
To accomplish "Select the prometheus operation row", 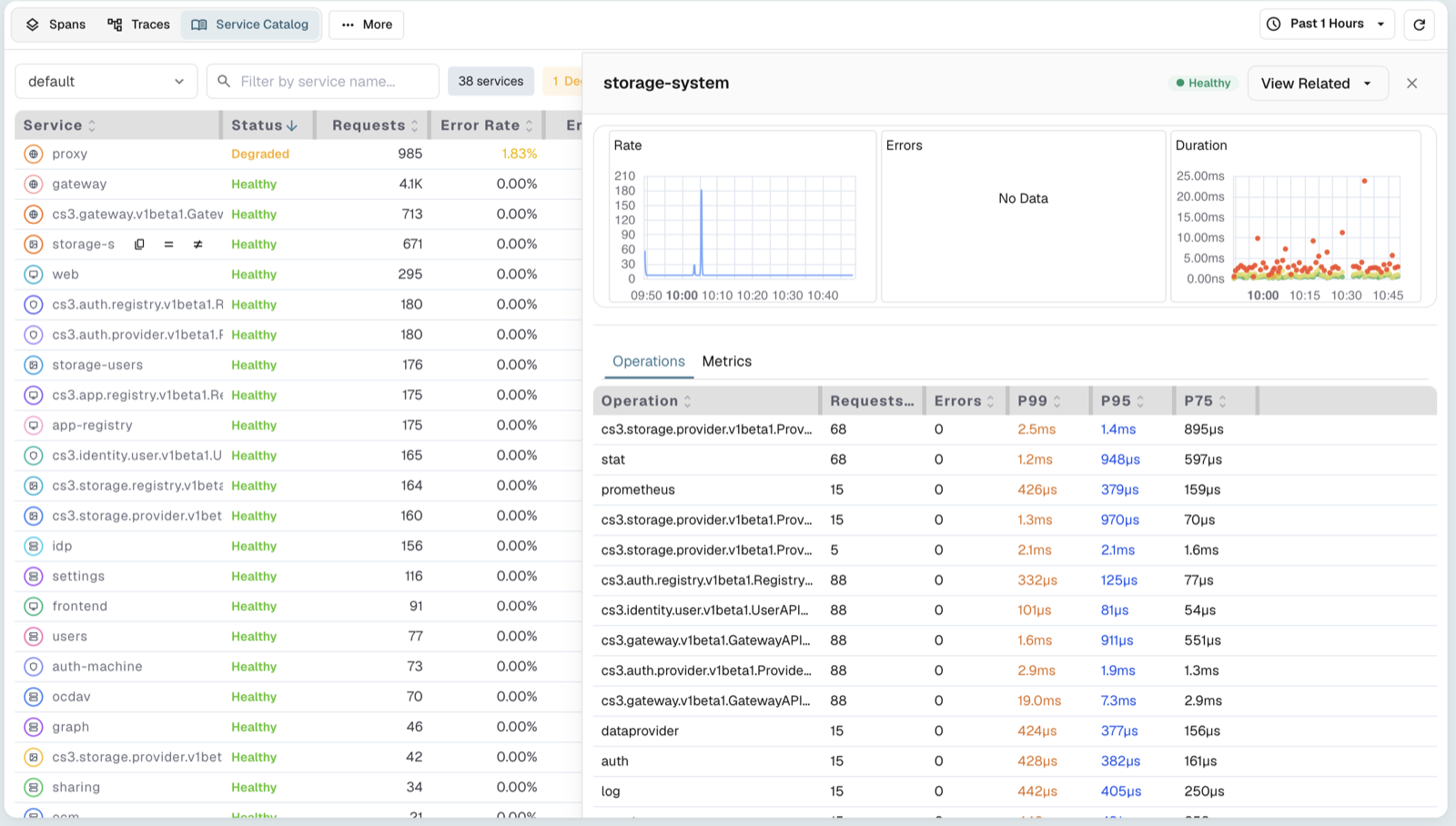I will tap(1015, 489).
